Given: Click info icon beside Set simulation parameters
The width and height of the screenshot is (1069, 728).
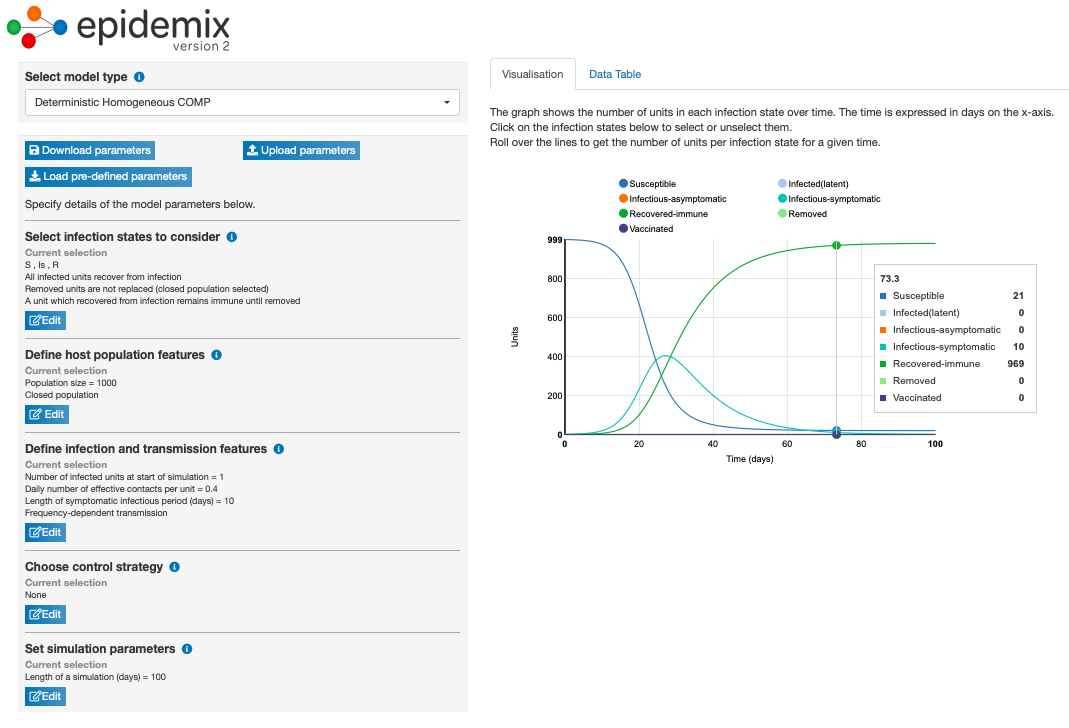Looking at the screenshot, I should (x=188, y=649).
